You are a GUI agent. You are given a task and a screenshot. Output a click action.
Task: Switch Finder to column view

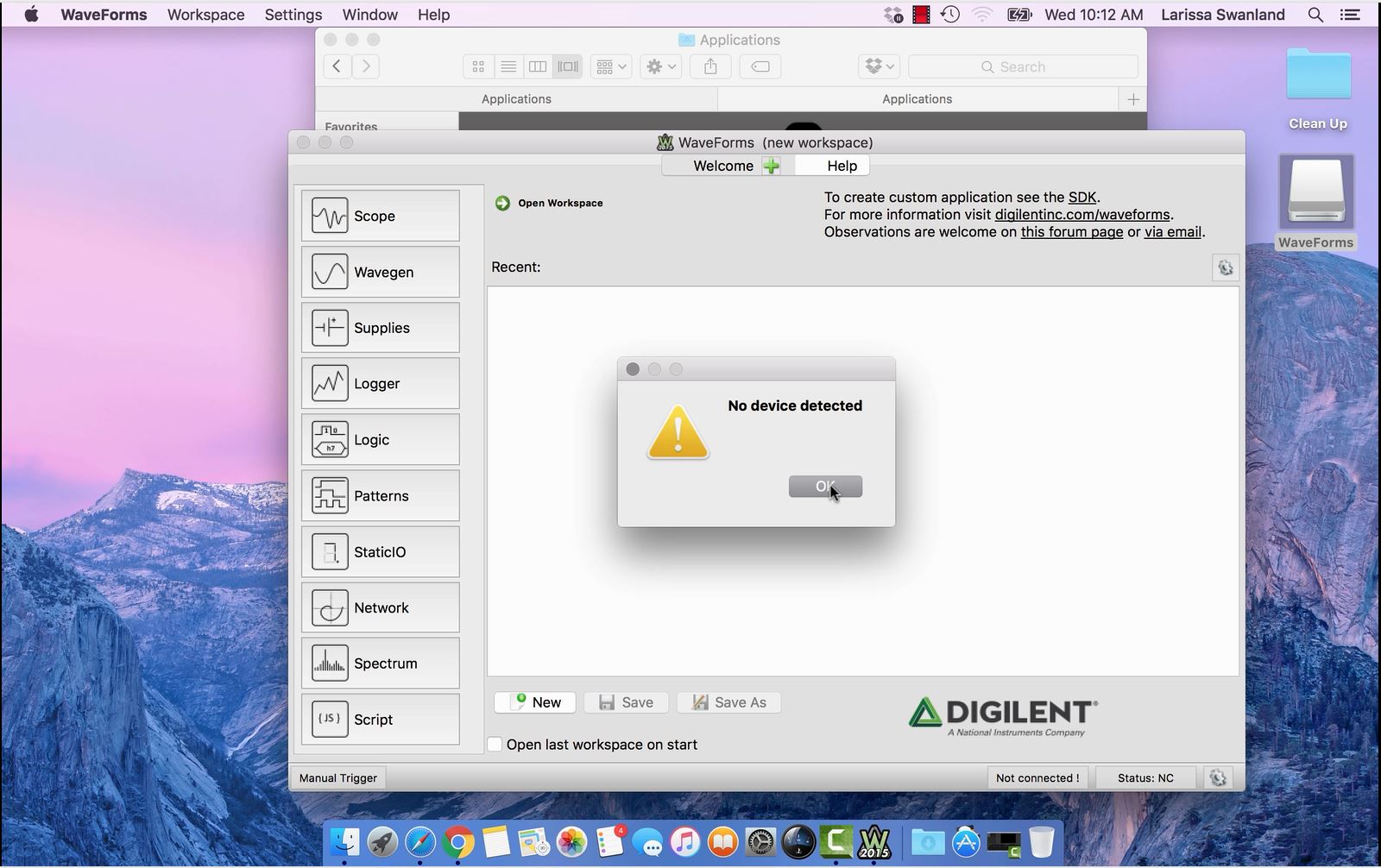[x=538, y=66]
